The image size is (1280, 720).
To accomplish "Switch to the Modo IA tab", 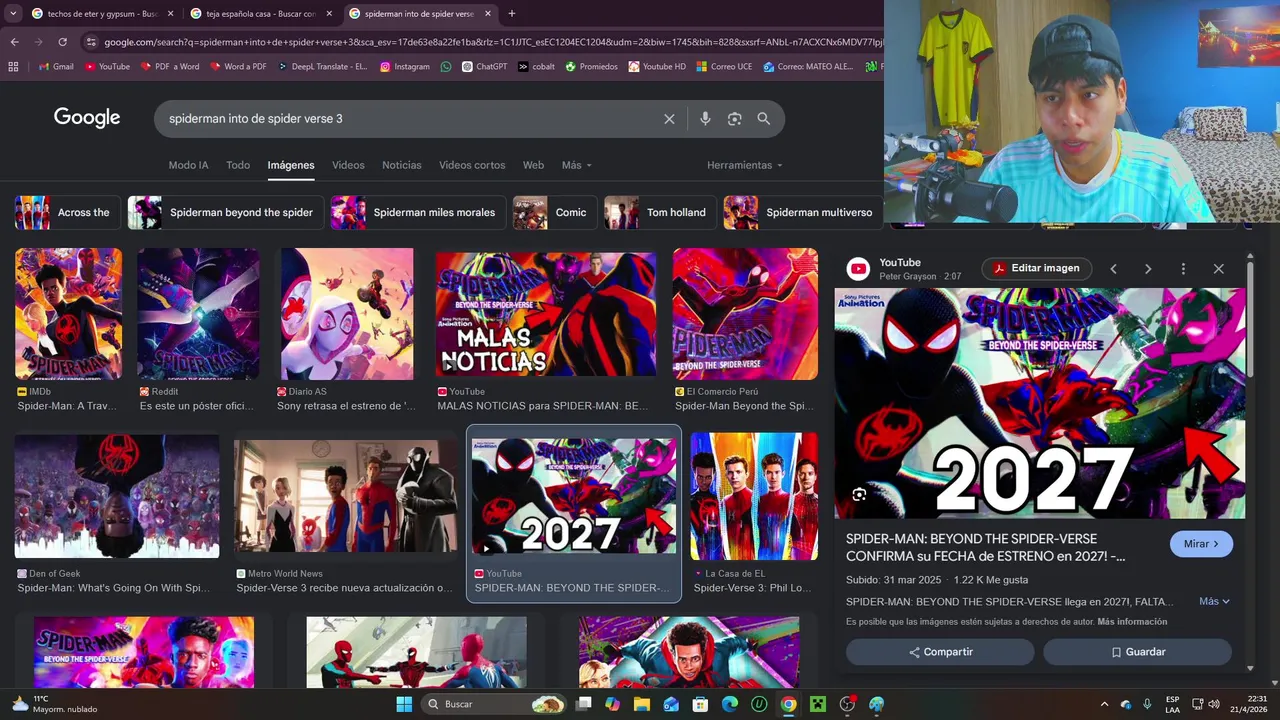I will [x=189, y=165].
